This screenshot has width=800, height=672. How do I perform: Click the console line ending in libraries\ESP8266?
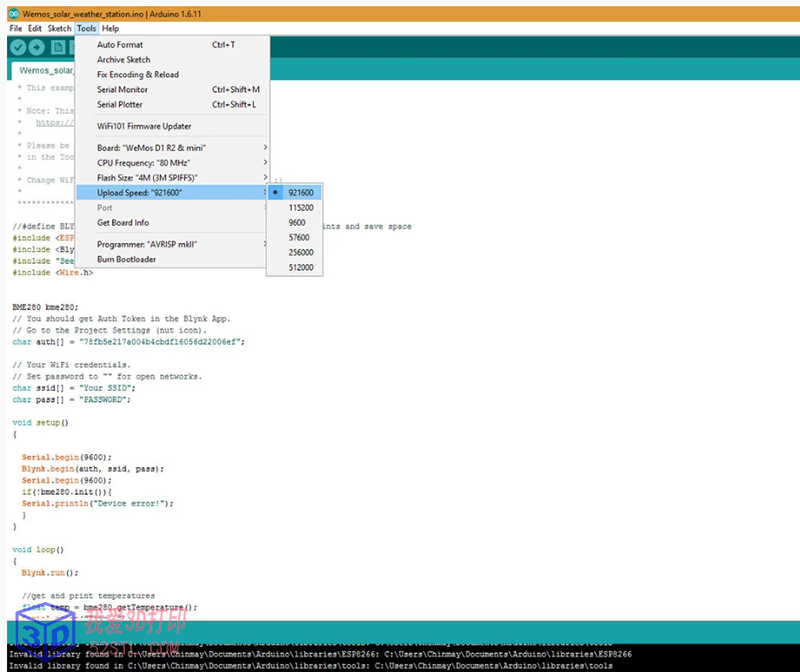tap(320, 654)
